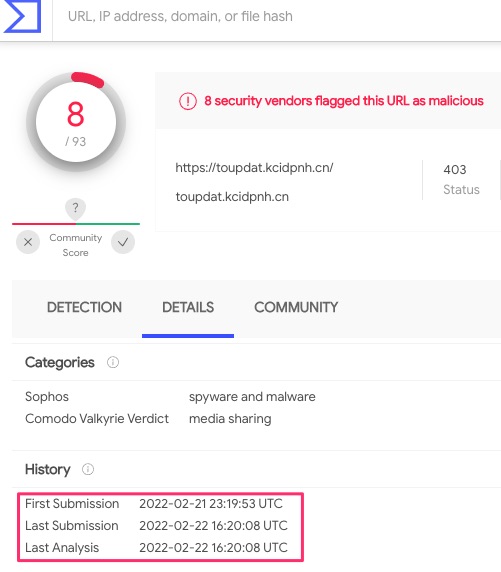Click the Comodo Valkyrie Verdict row
The height and width of the screenshot is (572, 501).
coord(148,419)
